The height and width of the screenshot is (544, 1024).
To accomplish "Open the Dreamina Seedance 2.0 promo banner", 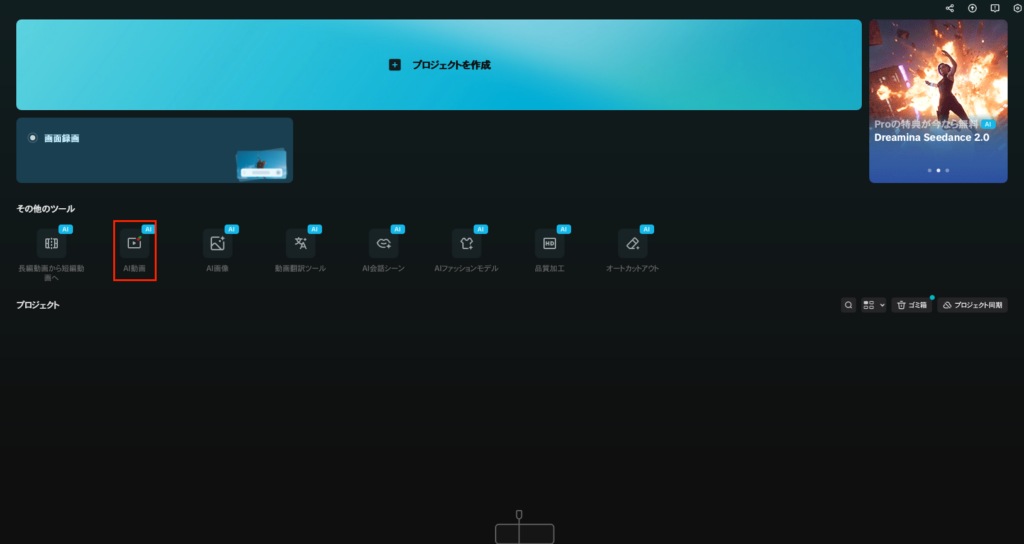I will point(938,100).
